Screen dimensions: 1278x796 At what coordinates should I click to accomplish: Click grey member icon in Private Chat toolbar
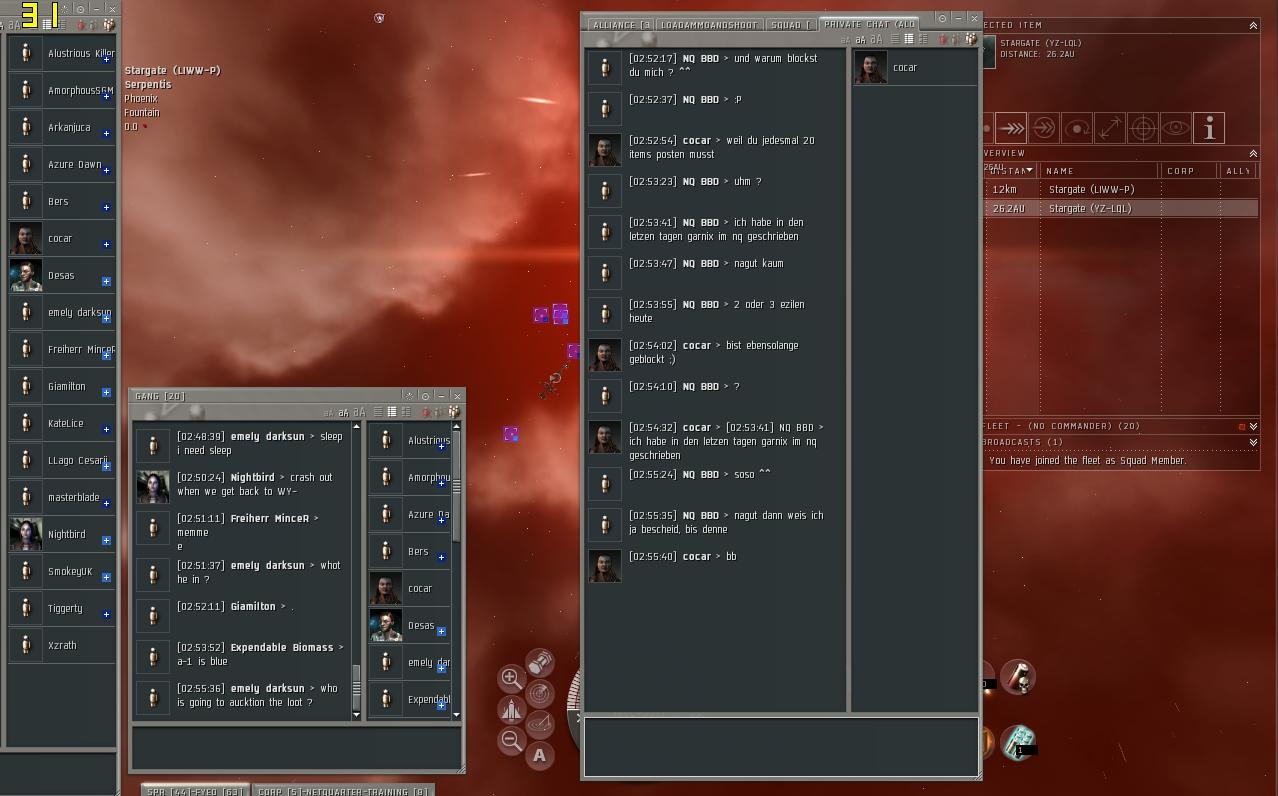956,40
